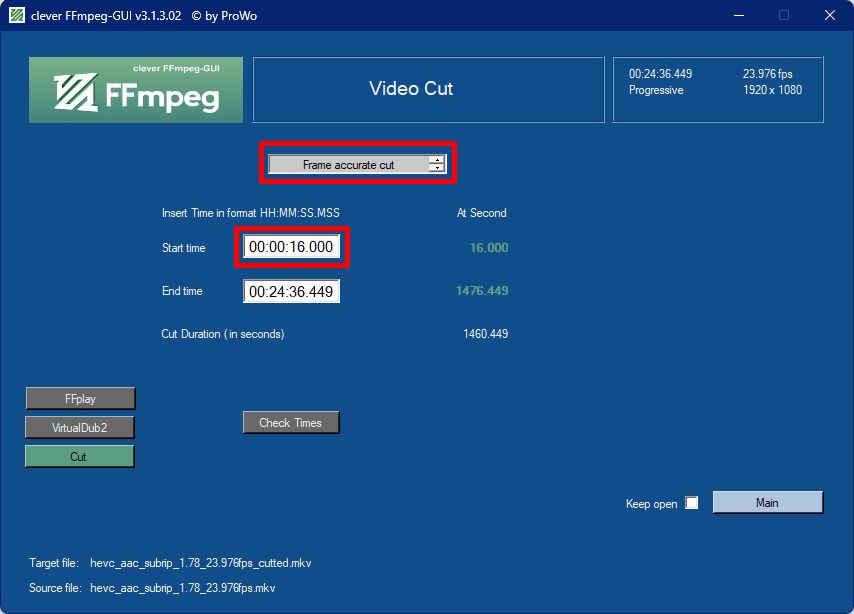Click the FFmpeg logo banner
Viewport: 854px width, 614px height.
pos(136,90)
